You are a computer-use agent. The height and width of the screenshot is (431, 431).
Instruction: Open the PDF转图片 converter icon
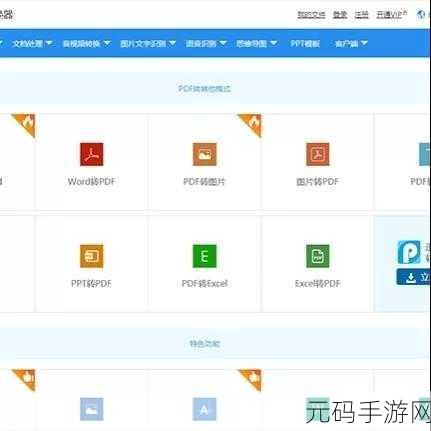[205, 154]
